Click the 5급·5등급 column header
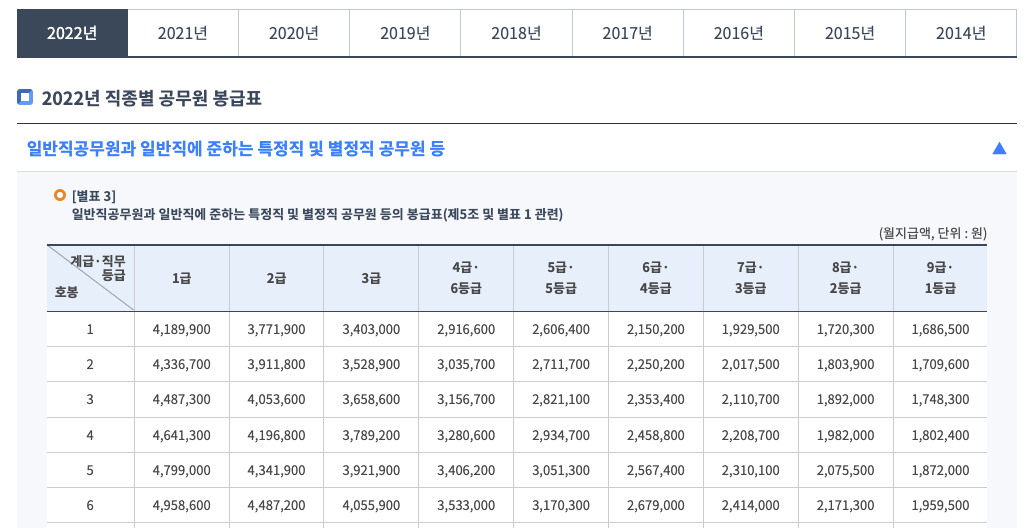This screenshot has height=528, width=1034. coord(561,278)
